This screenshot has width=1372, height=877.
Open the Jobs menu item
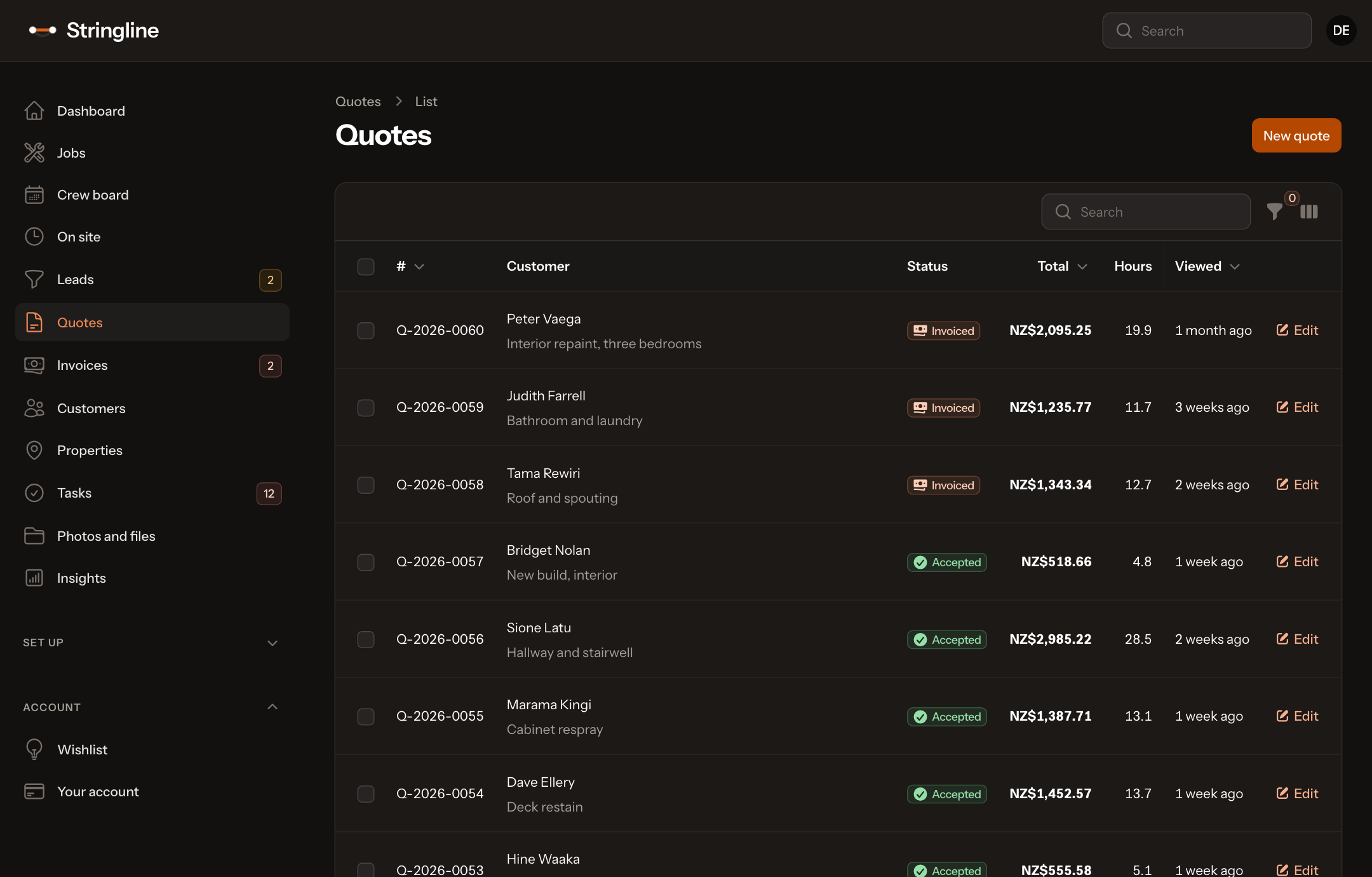point(152,153)
